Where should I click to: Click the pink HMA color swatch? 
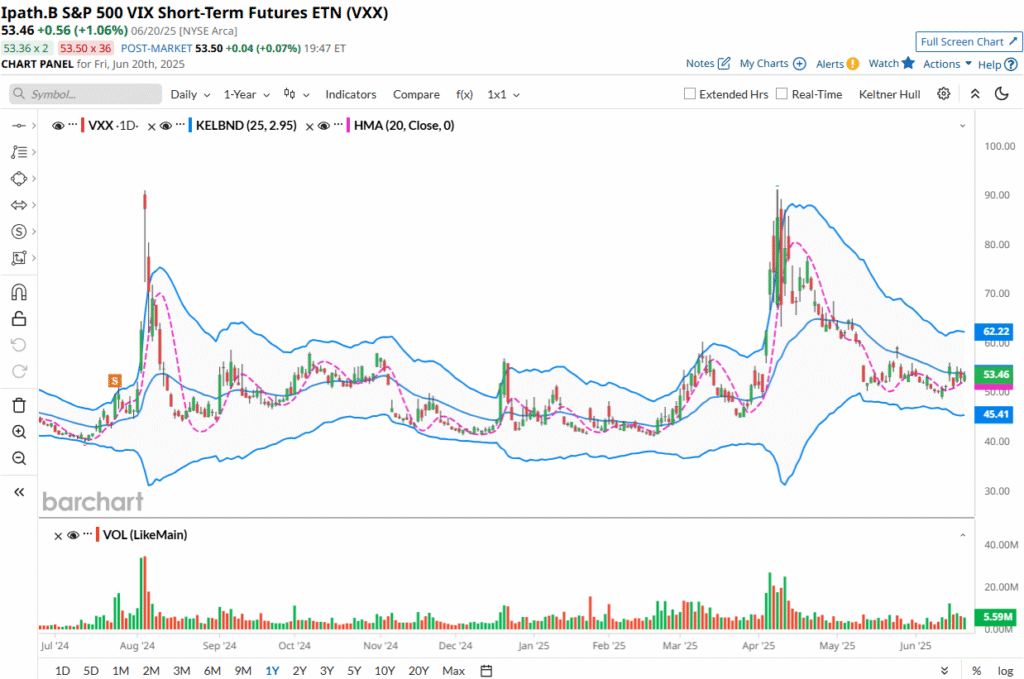[347, 126]
